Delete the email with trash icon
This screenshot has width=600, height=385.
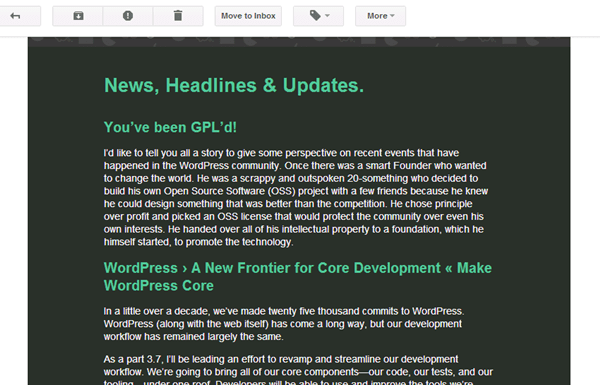[x=178, y=16]
